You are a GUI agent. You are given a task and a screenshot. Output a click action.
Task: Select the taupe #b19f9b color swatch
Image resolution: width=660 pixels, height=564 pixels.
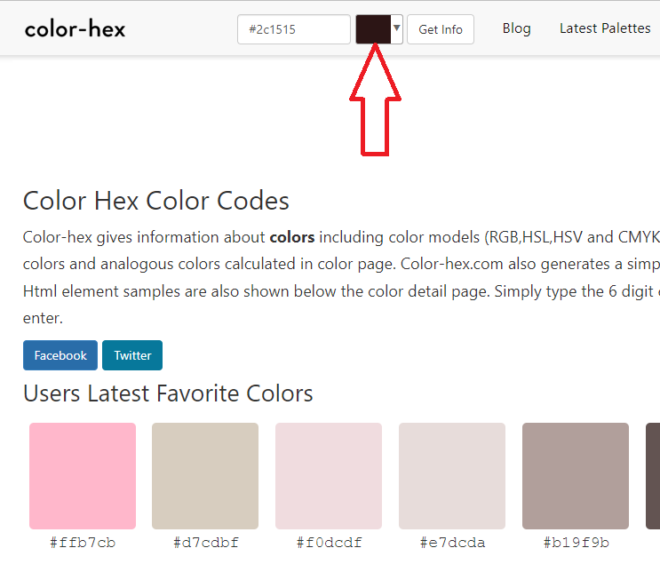(x=575, y=476)
